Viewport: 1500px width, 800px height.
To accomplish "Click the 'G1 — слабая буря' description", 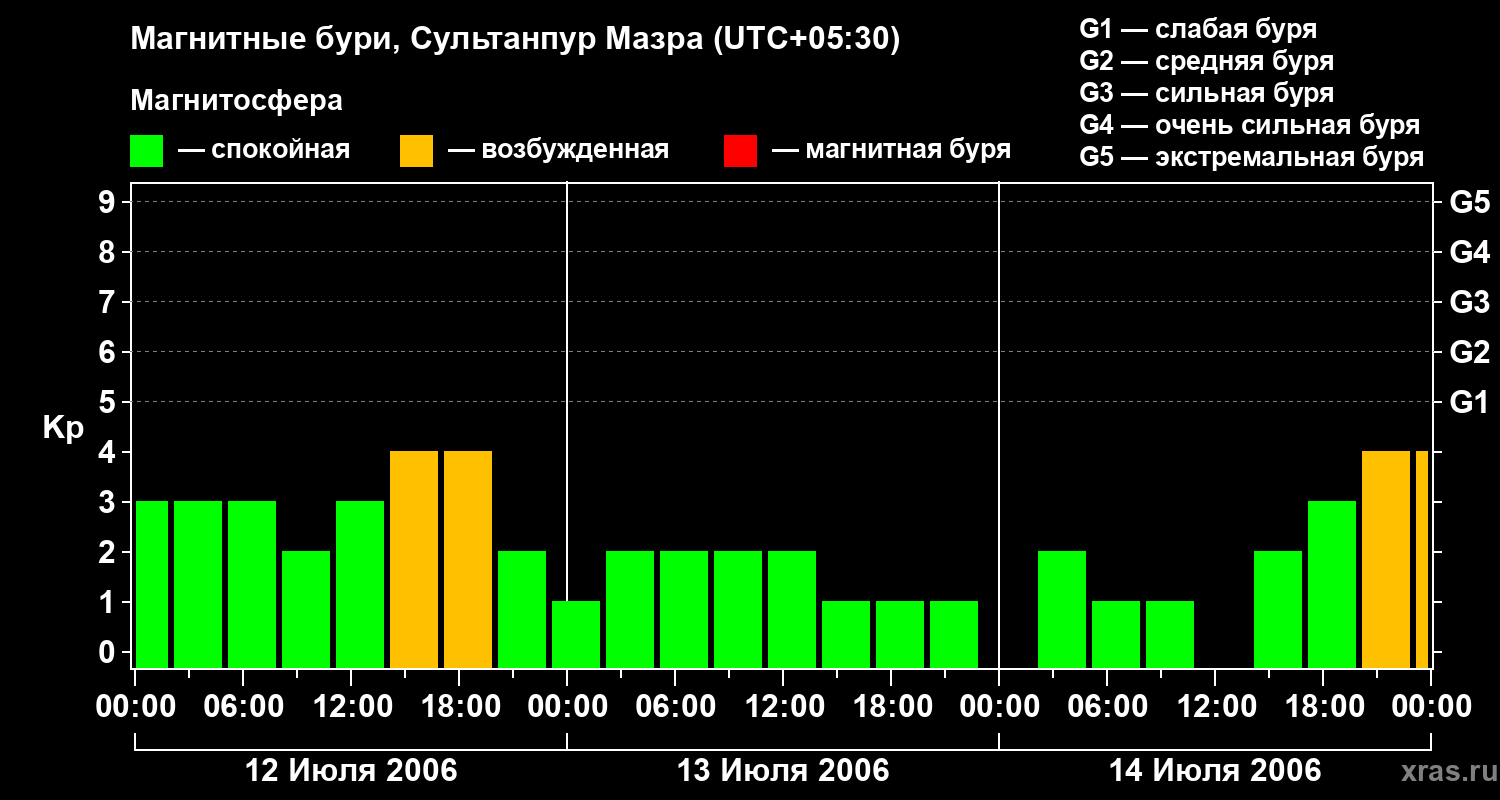I will pos(1198,28).
